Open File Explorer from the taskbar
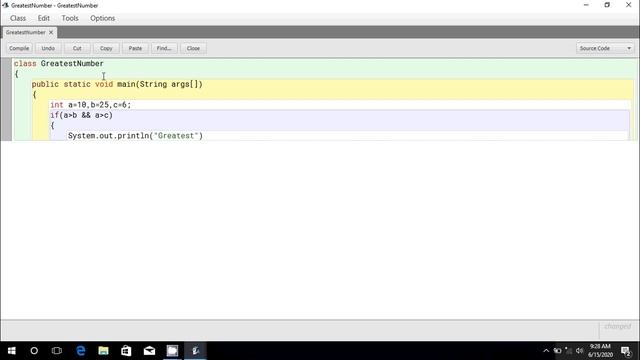The height and width of the screenshot is (360, 640). click(x=103, y=351)
